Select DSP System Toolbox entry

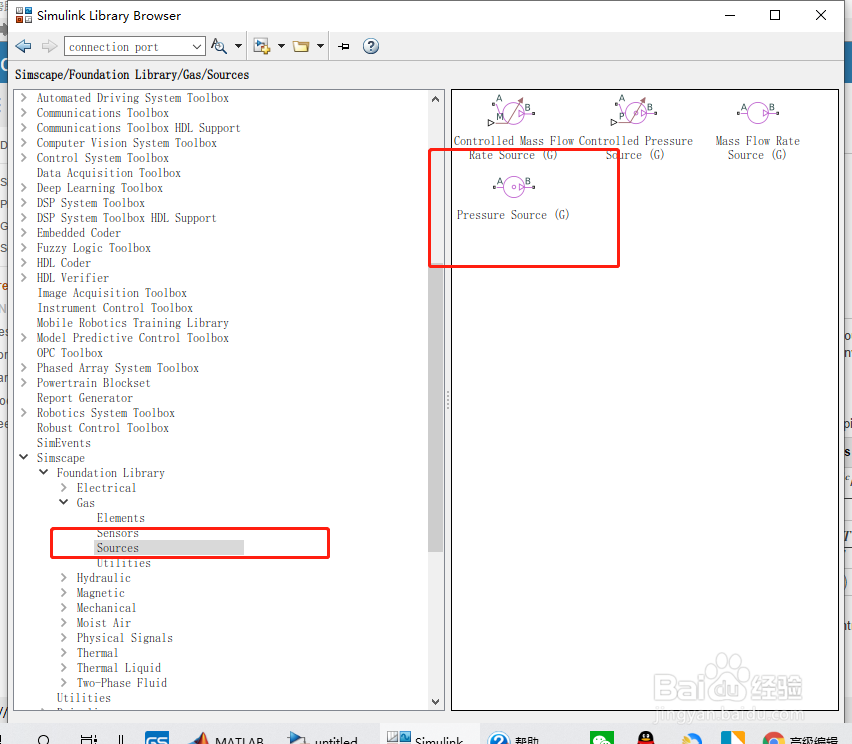pos(91,203)
